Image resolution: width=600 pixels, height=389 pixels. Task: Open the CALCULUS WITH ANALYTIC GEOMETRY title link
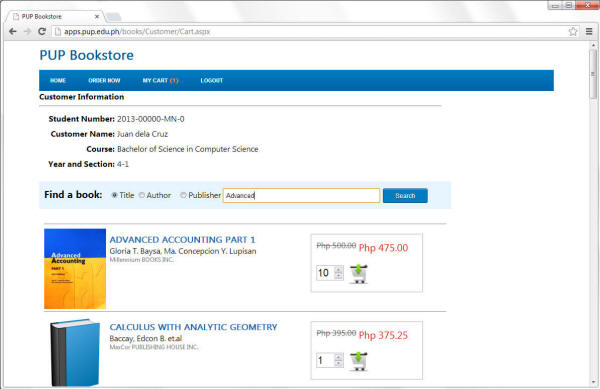[x=193, y=327]
